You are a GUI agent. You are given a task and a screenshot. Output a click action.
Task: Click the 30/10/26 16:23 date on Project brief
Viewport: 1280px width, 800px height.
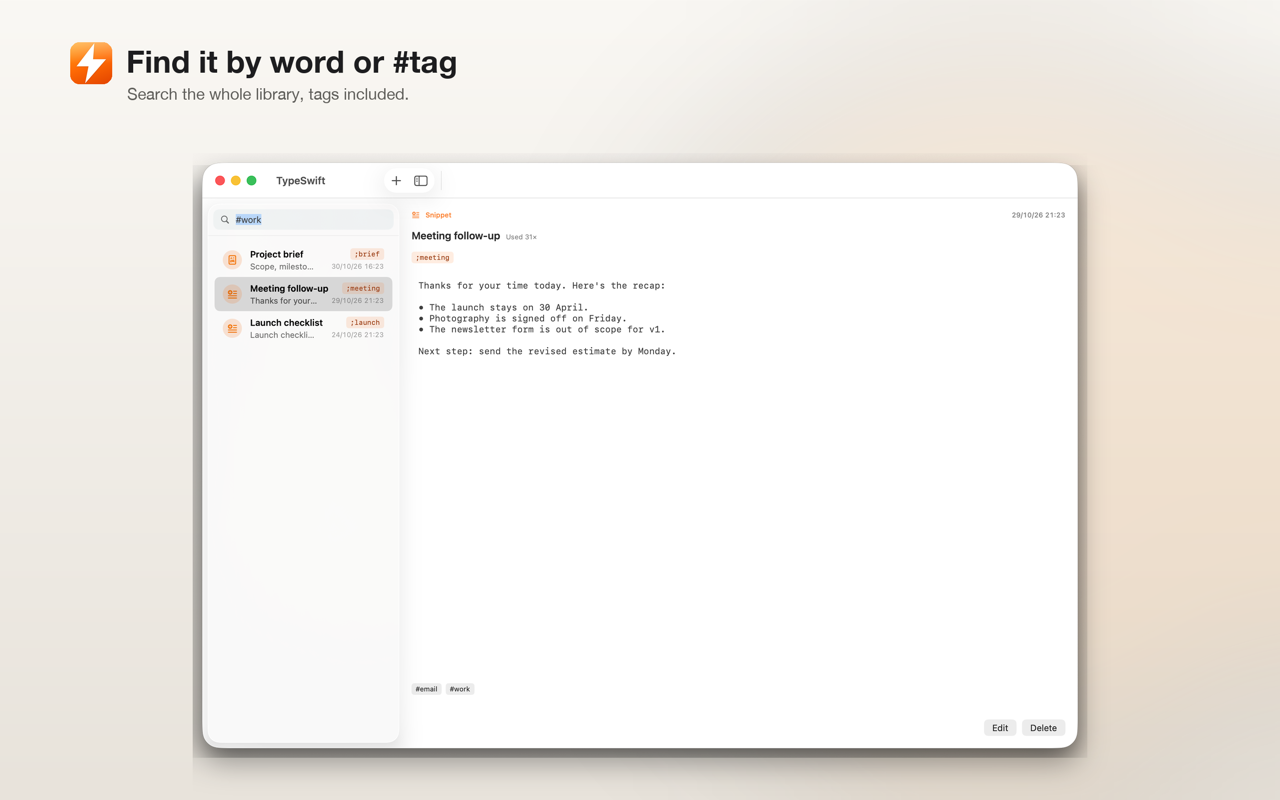[x=357, y=267]
